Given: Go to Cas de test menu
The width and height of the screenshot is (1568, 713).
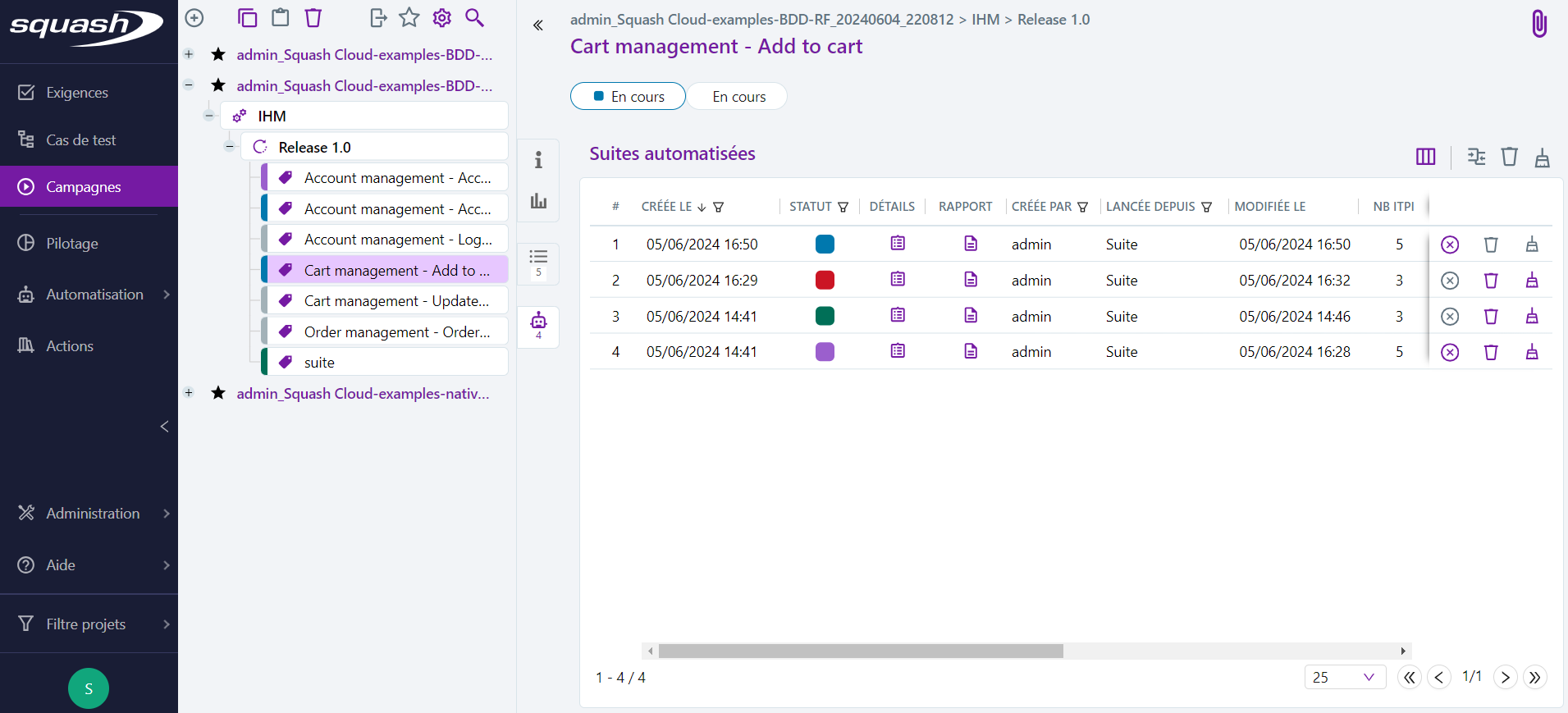Looking at the screenshot, I should point(80,140).
